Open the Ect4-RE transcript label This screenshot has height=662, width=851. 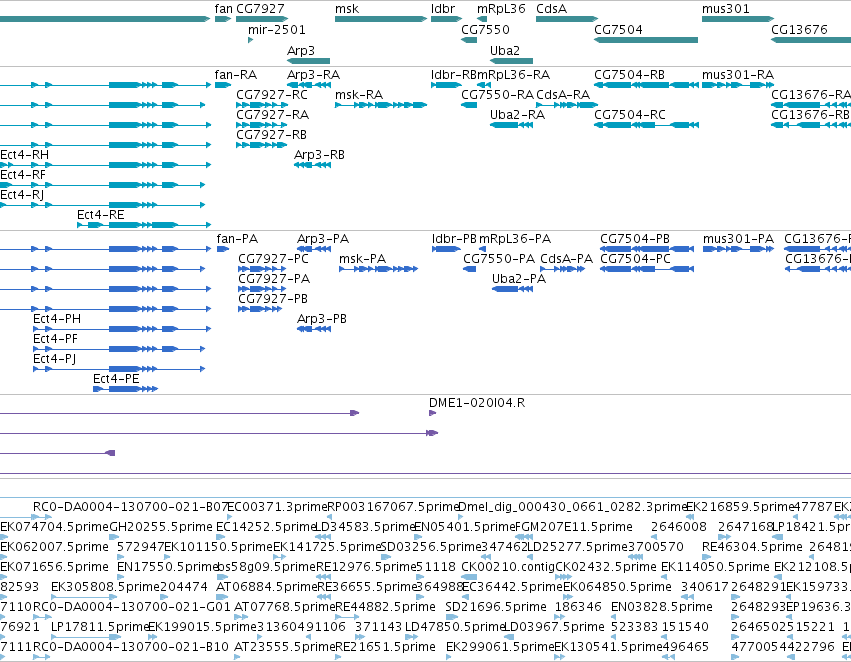coord(100,215)
